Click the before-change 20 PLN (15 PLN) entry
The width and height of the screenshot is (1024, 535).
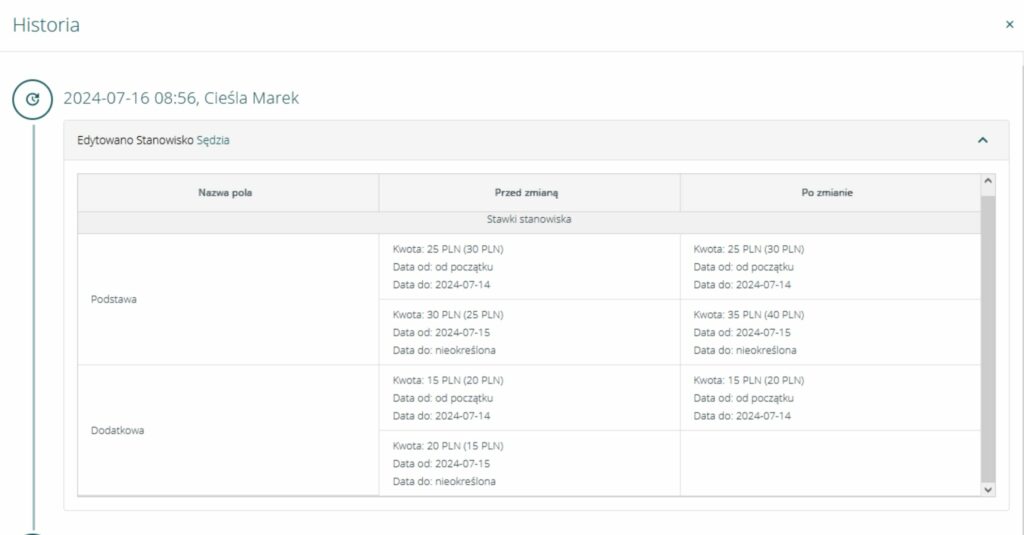[x=448, y=446]
